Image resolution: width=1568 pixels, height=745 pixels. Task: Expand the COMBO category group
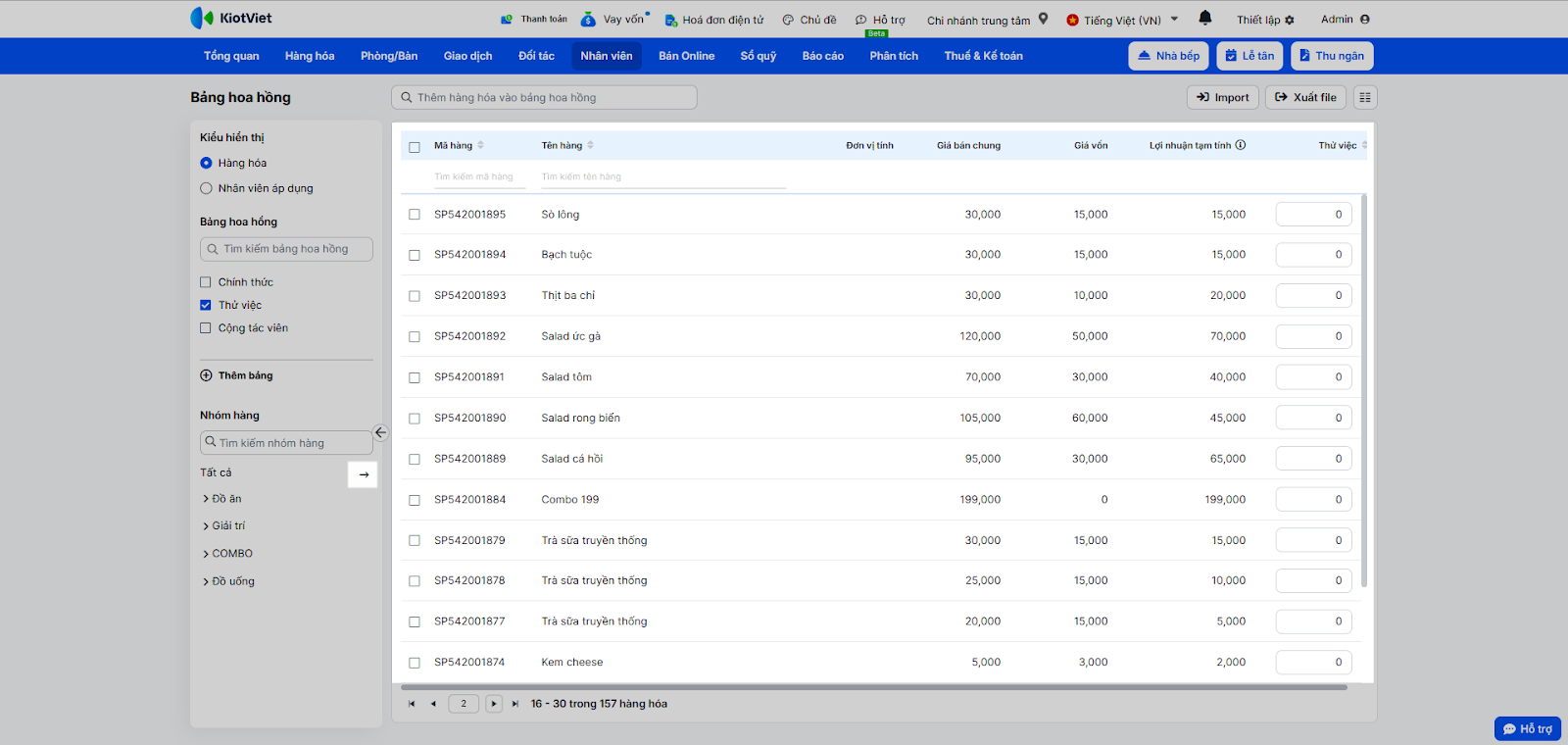tap(206, 554)
